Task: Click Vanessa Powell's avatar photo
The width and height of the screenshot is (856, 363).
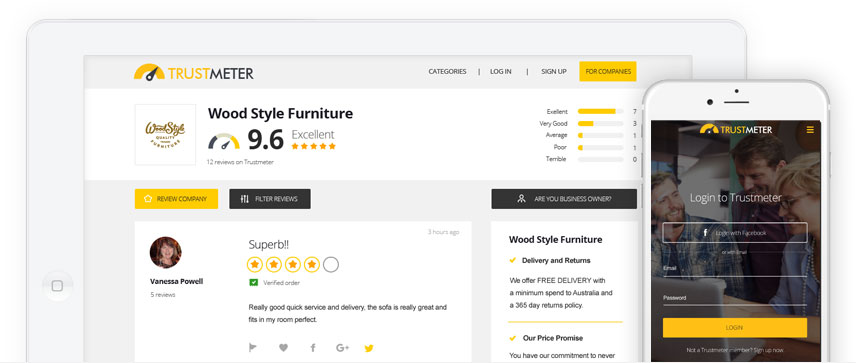Action: (165, 252)
